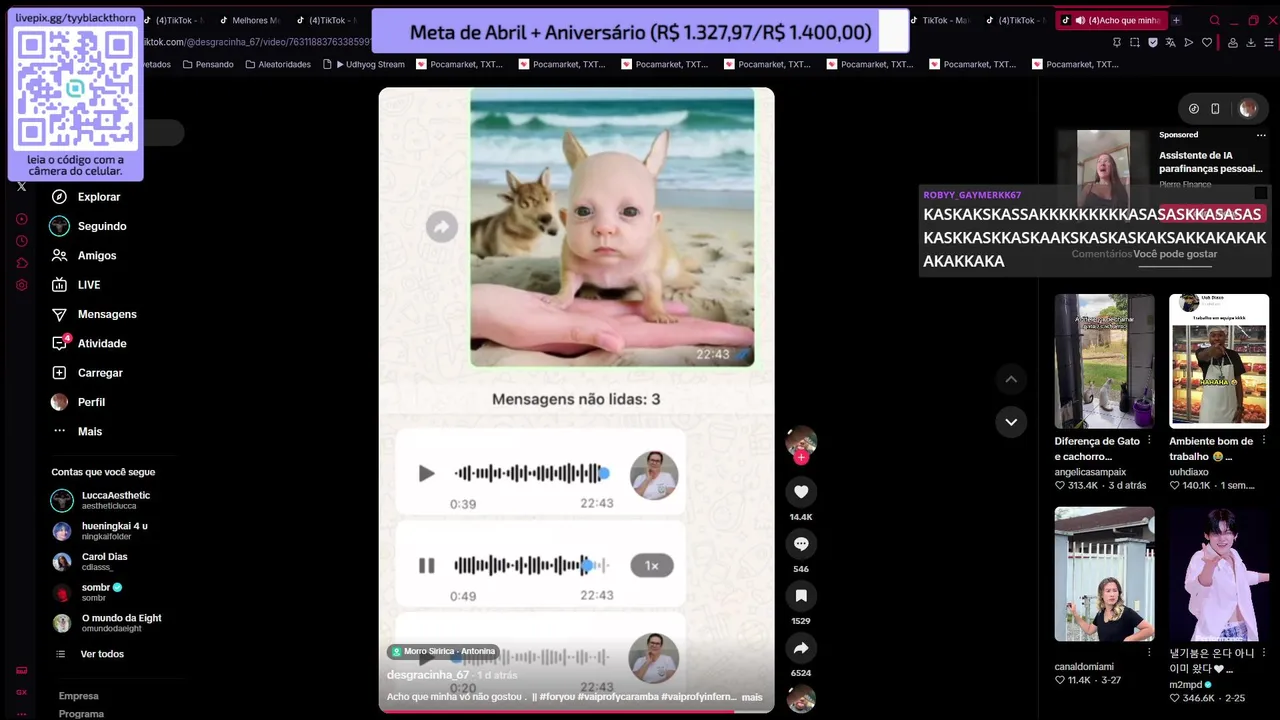Open desgracinha_67 creator profile link
1280x720 pixels.
[x=428, y=675]
